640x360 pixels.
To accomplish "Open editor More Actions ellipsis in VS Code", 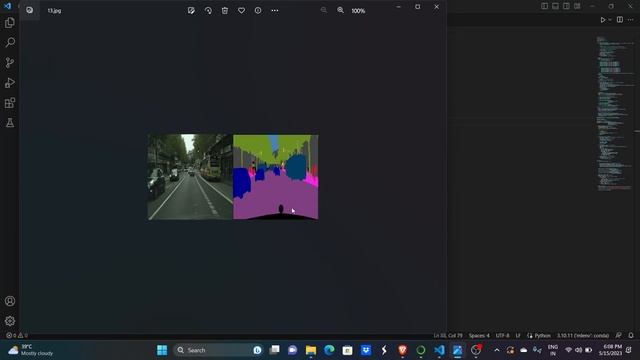I will click(631, 20).
